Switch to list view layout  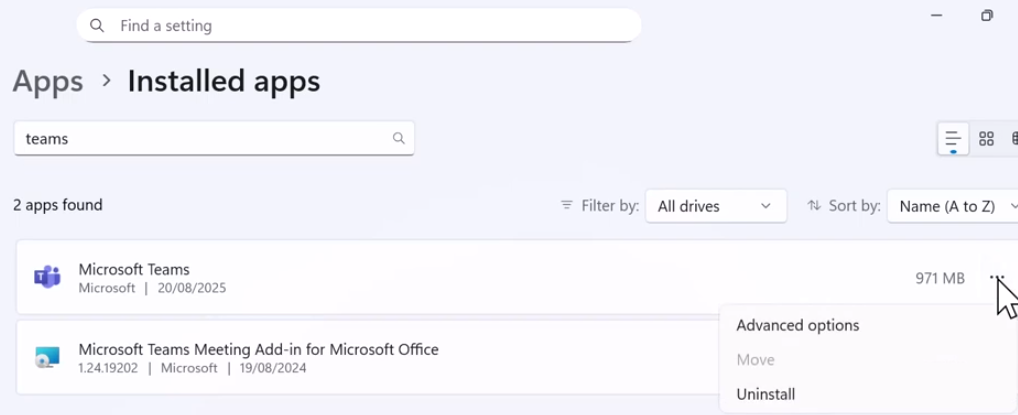pos(953,138)
